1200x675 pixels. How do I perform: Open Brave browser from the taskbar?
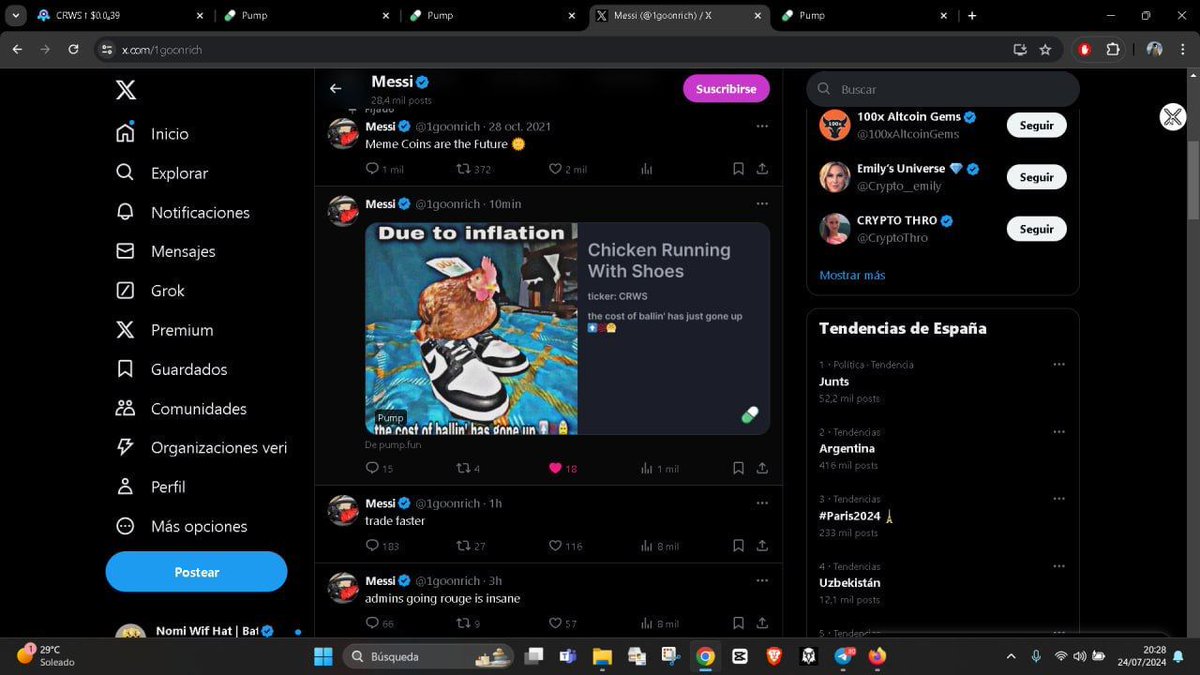pos(774,657)
